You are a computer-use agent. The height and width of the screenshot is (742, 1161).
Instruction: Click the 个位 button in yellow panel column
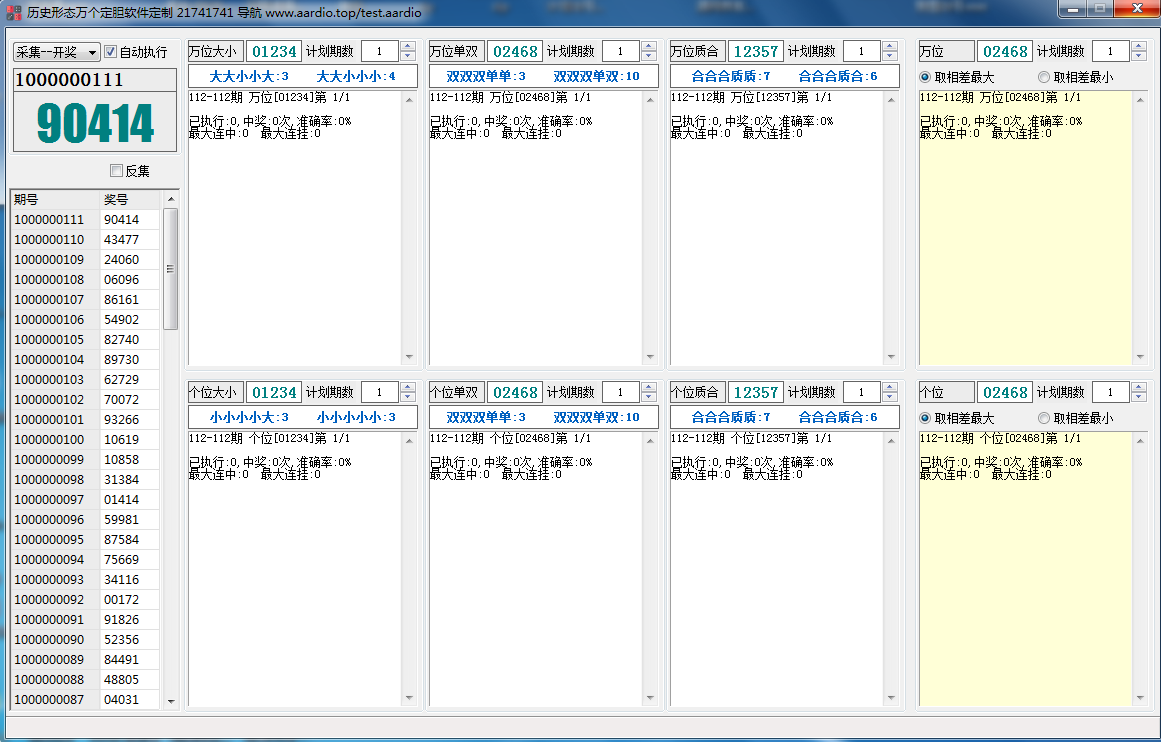[x=946, y=392]
